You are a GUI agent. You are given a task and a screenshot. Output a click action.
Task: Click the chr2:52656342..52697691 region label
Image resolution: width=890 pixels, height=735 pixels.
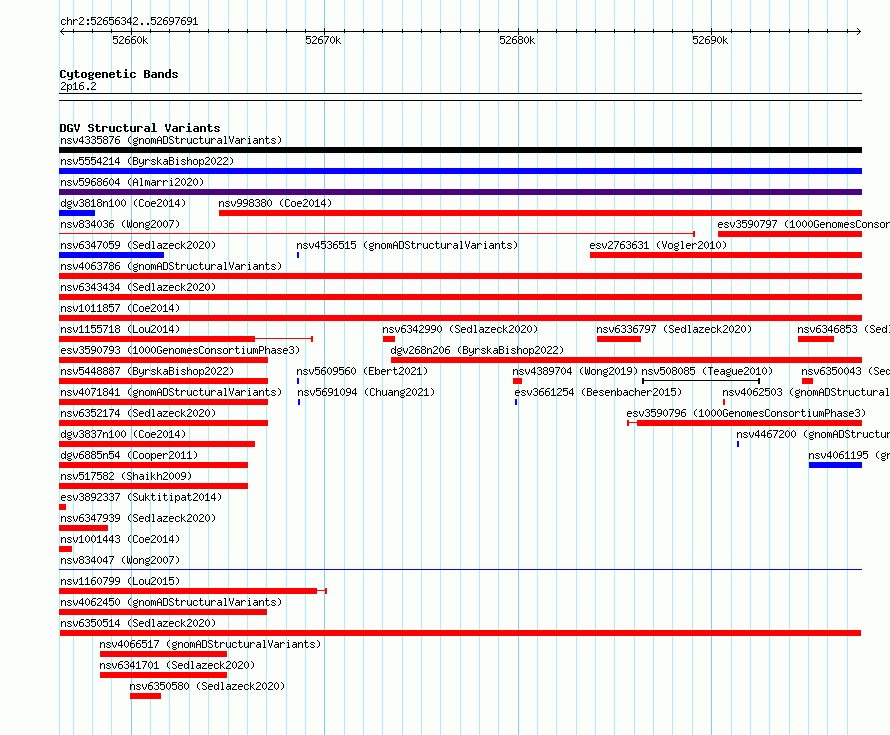coord(129,22)
